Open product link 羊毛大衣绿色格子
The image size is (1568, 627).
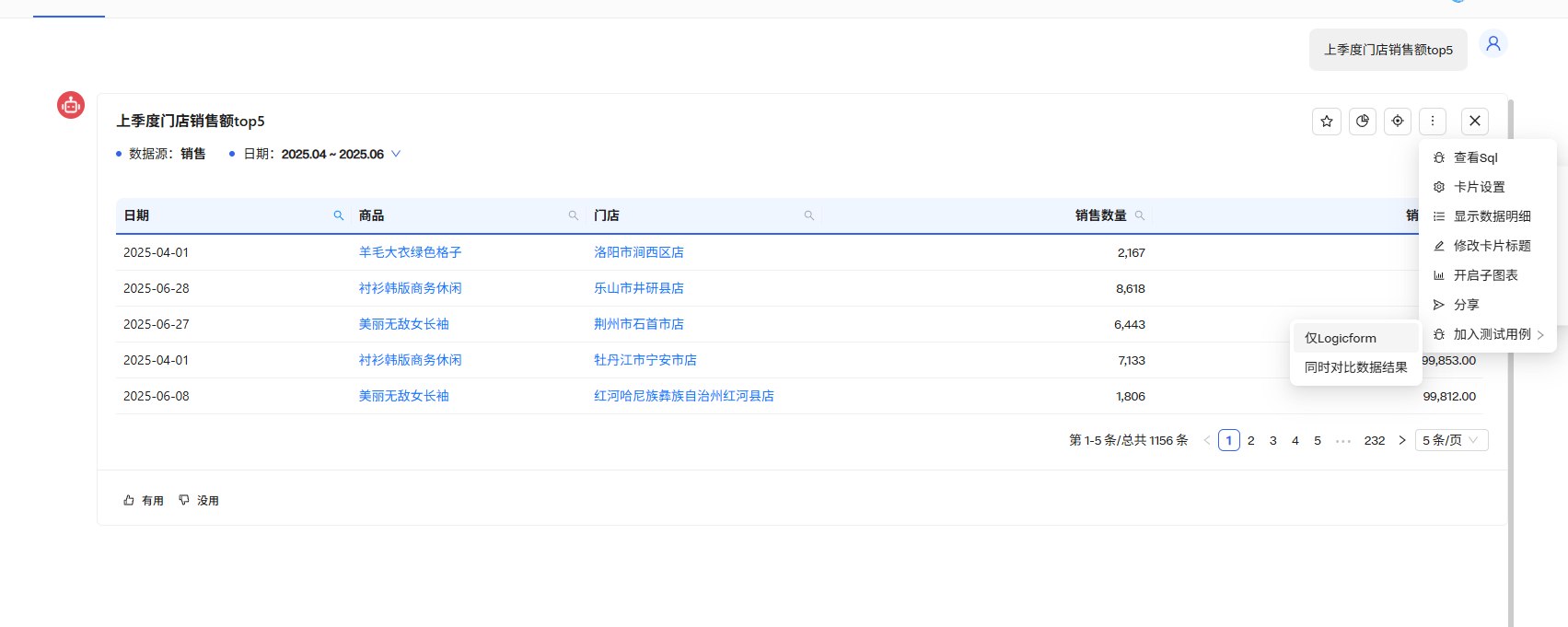click(x=411, y=252)
